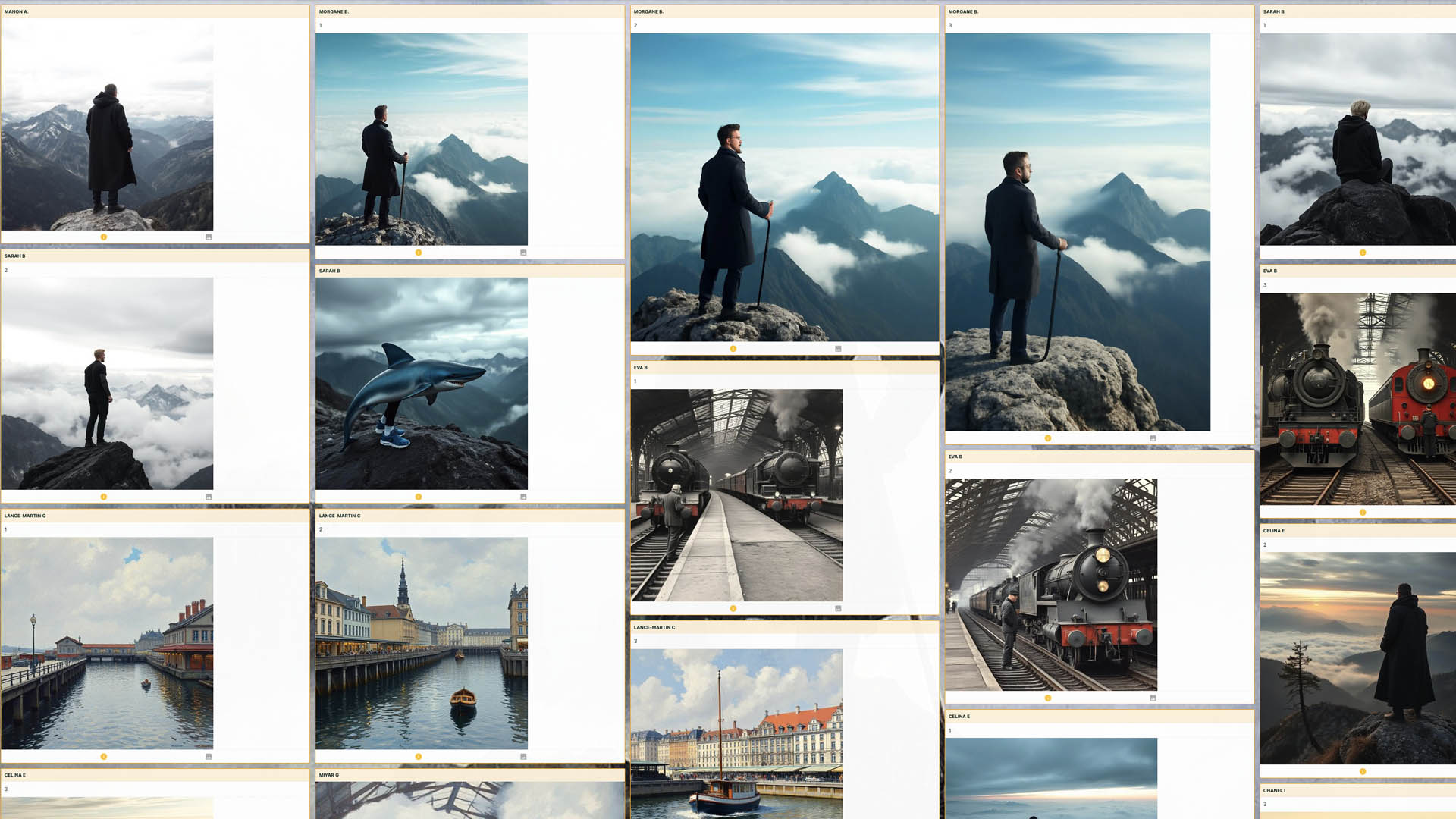Click yellow info icon on Morgane B. card 2
This screenshot has width=1456, height=819.
pos(733,349)
